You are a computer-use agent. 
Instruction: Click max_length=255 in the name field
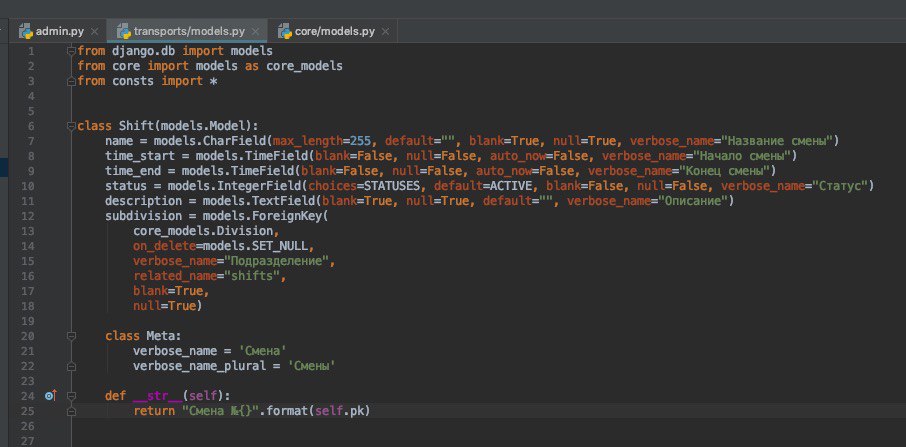tap(322, 141)
